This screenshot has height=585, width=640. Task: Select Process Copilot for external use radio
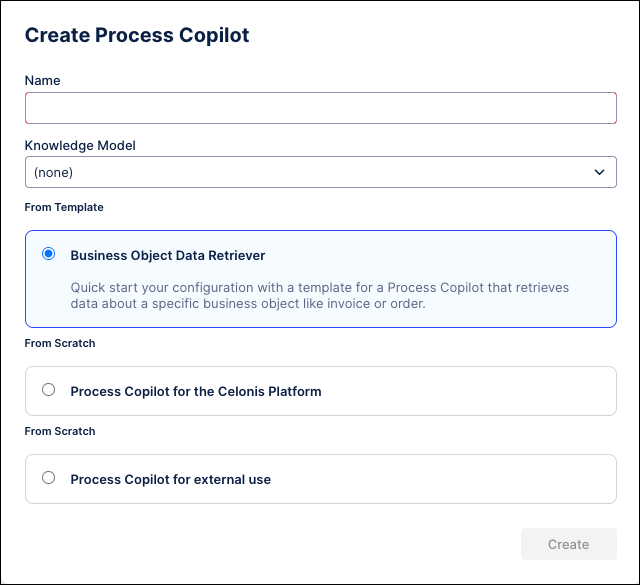(49, 478)
